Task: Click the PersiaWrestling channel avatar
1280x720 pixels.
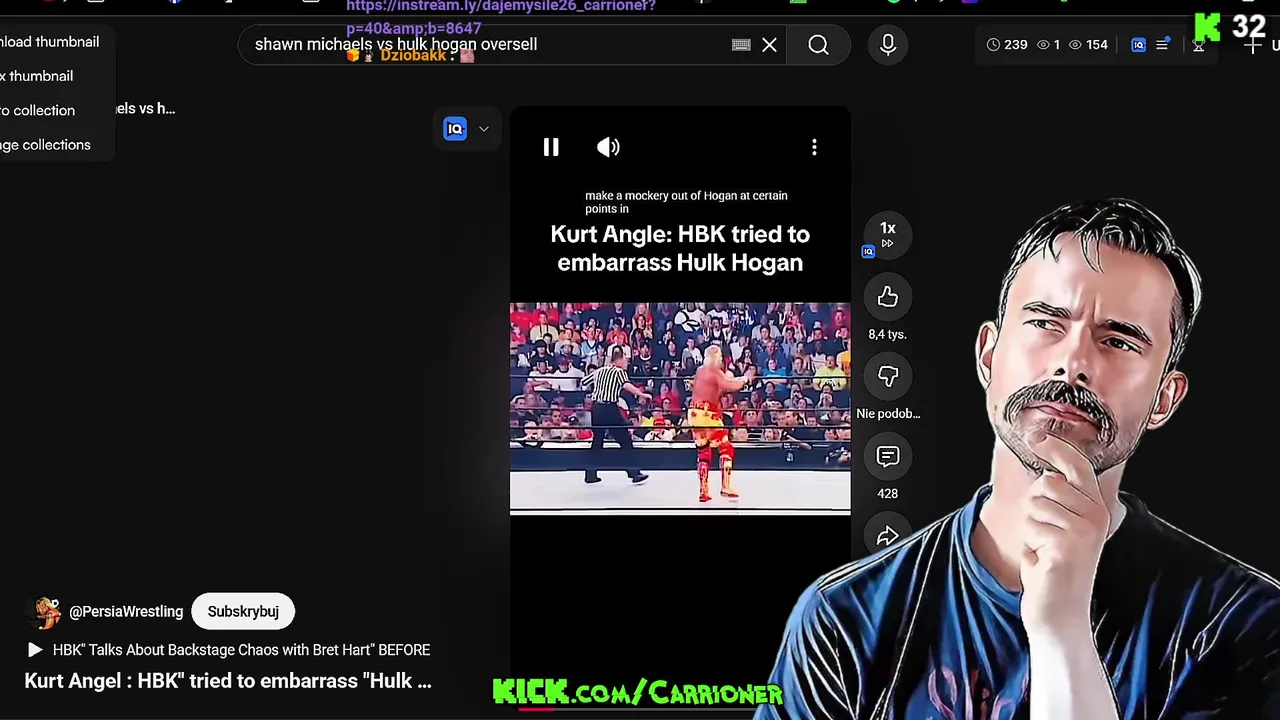Action: point(43,612)
